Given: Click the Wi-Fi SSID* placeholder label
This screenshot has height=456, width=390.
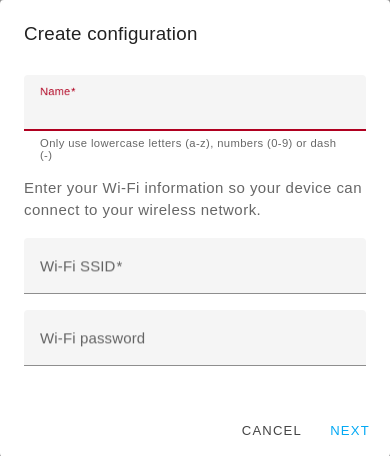Looking at the screenshot, I should click(81, 267).
